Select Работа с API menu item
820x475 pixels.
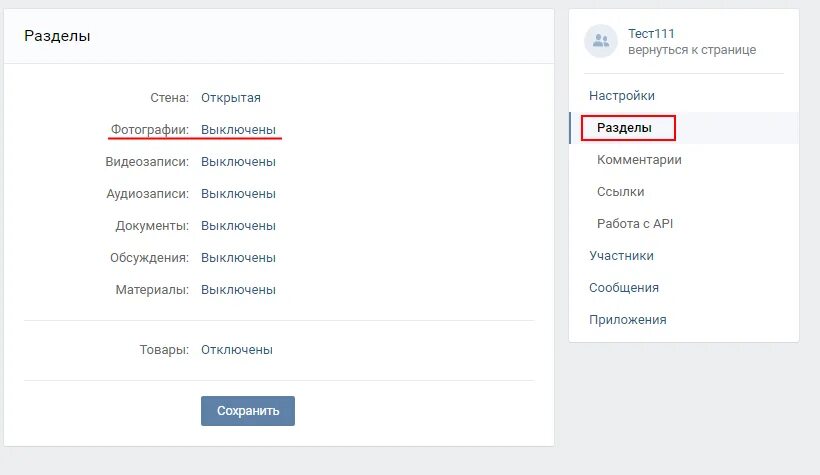635,224
